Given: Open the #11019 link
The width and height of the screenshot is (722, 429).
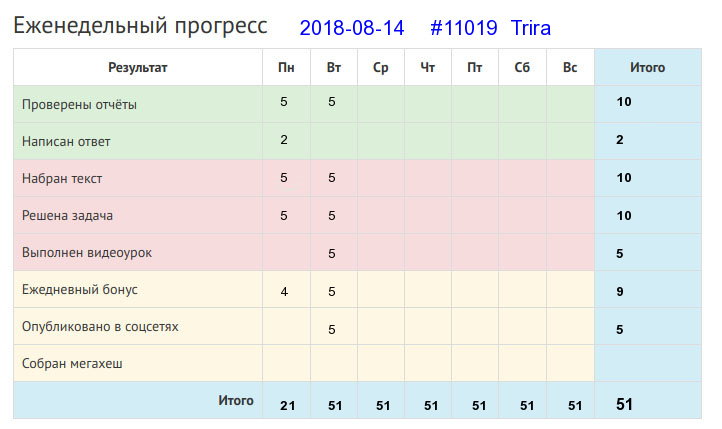Looking at the screenshot, I should tap(464, 28).
